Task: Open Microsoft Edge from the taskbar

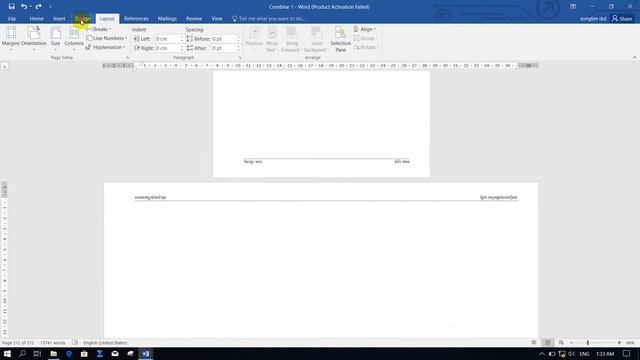Action: tap(69, 353)
